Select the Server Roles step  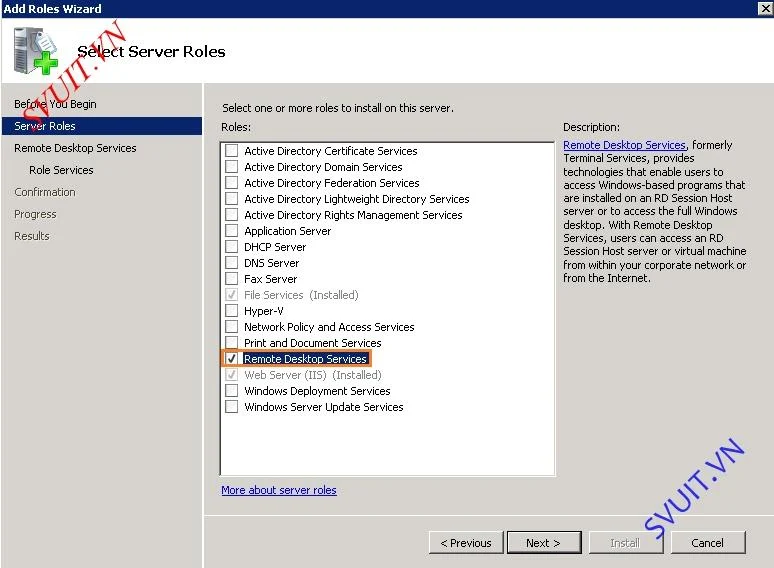[x=102, y=126]
